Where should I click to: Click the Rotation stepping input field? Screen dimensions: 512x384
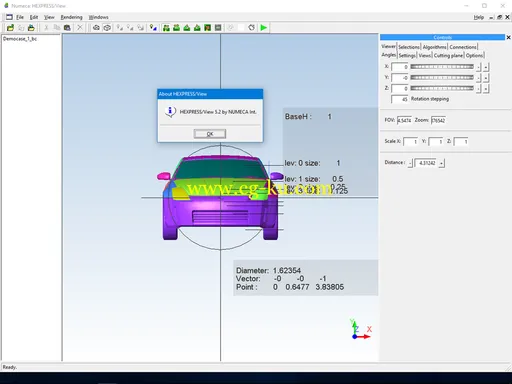click(x=400, y=99)
